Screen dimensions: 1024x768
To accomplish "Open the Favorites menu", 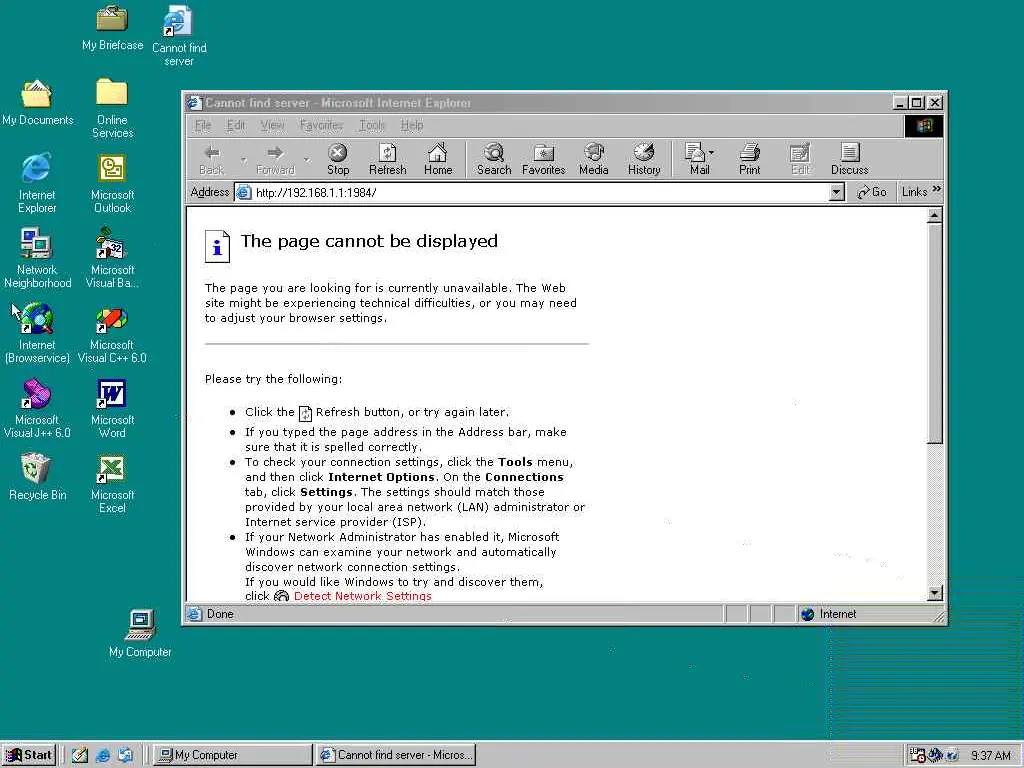I will [321, 125].
